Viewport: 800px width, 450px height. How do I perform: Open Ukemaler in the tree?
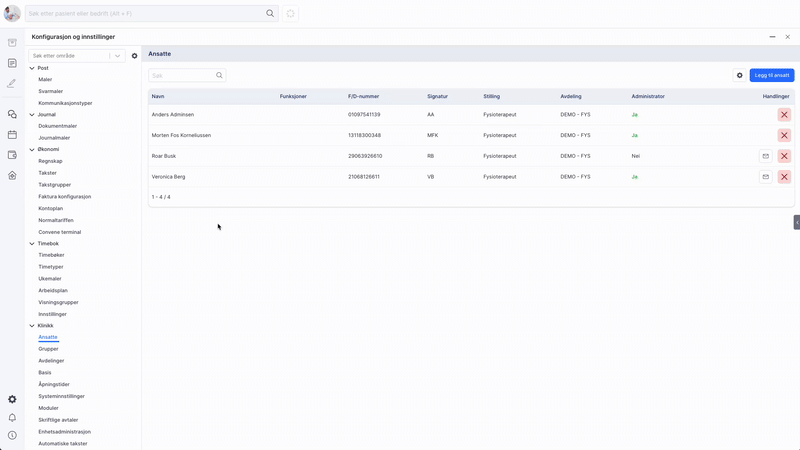(49, 278)
